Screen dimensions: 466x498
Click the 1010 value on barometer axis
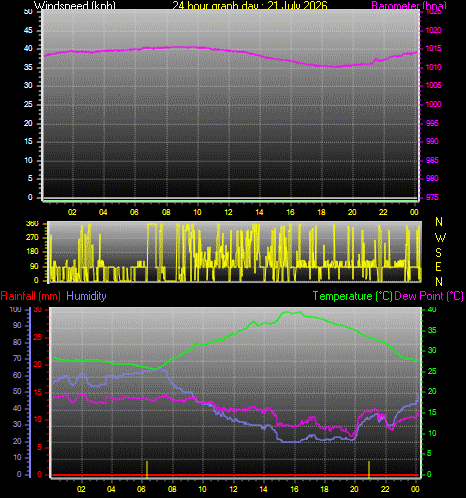433,67
